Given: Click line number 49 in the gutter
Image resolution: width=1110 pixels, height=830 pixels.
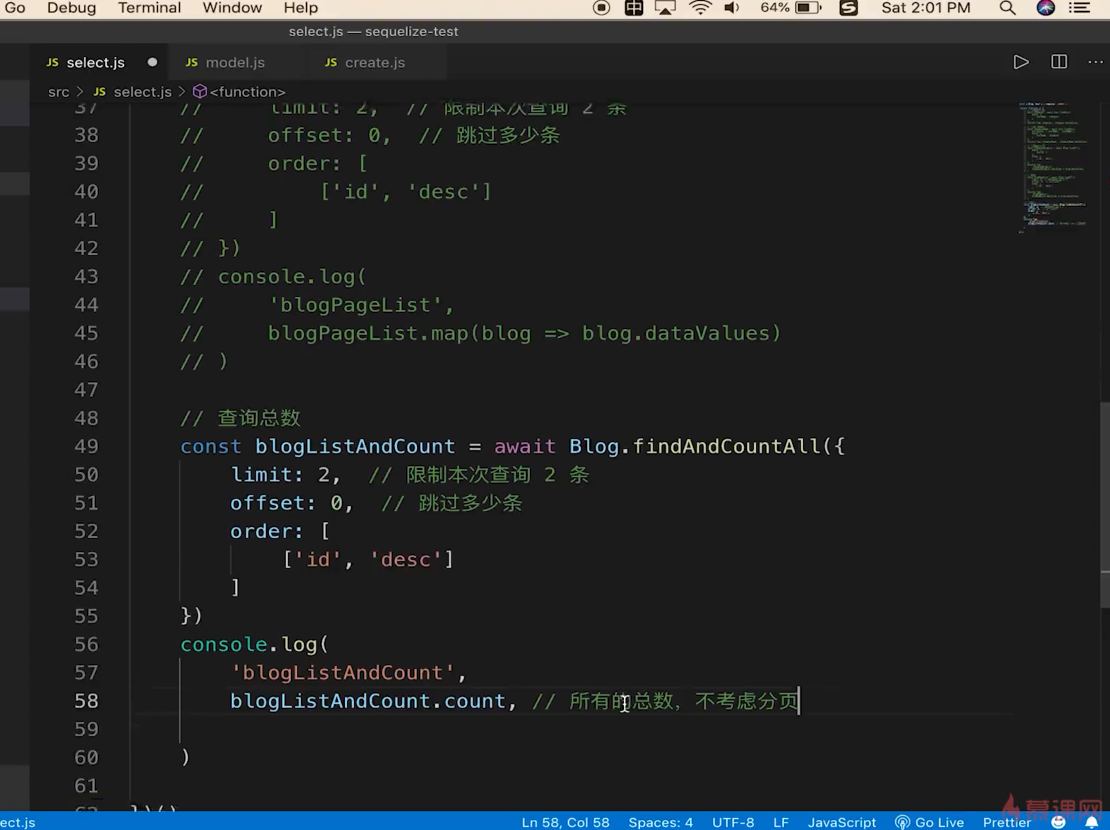Looking at the screenshot, I should (86, 446).
